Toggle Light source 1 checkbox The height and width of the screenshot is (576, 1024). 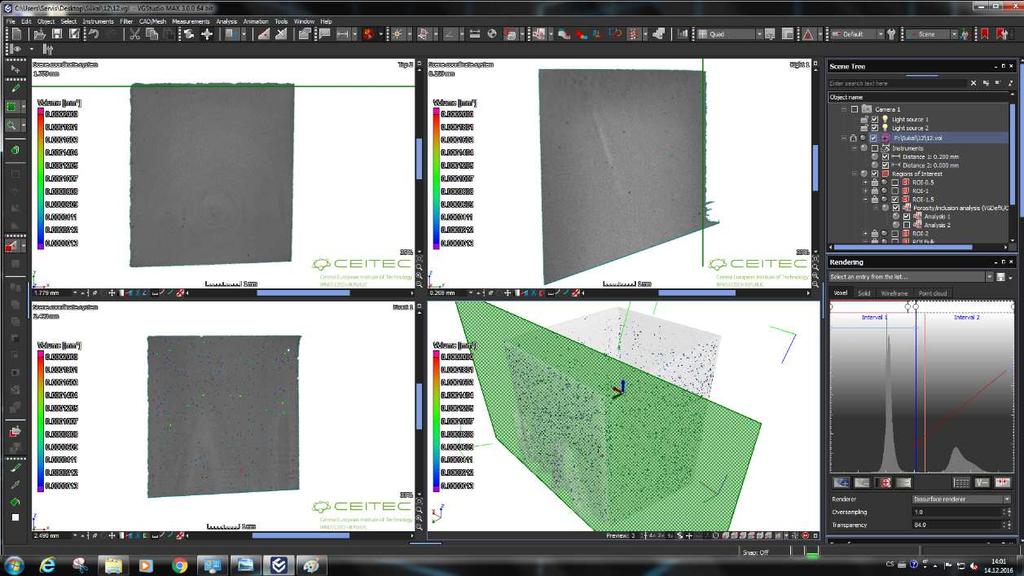point(874,120)
